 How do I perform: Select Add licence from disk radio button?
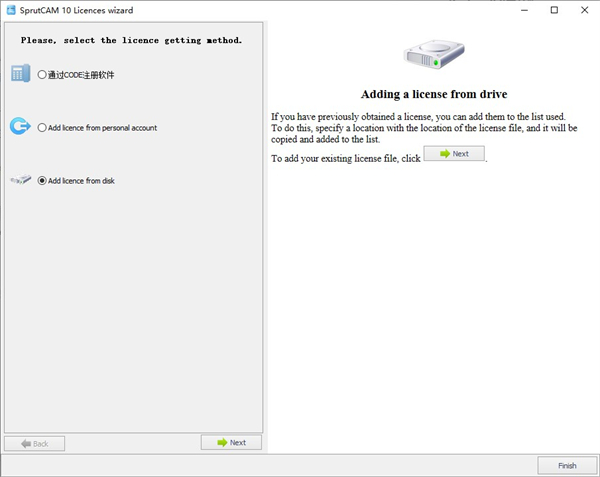pos(42,181)
